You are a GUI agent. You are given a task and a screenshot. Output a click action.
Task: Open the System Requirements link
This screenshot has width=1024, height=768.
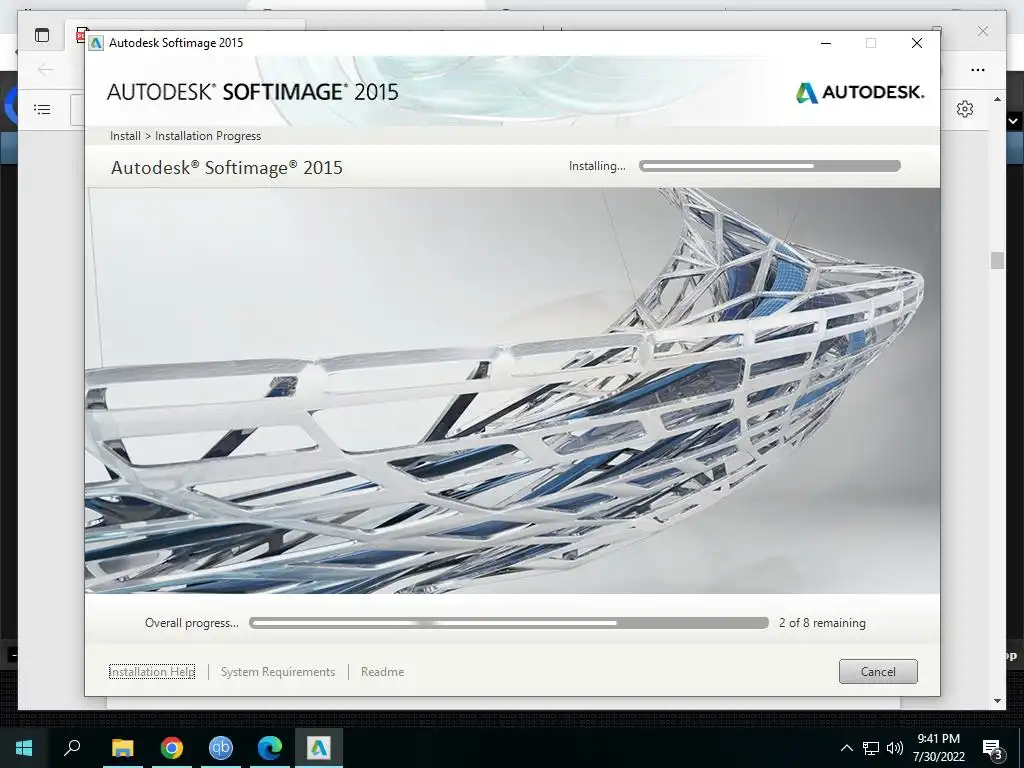(278, 671)
